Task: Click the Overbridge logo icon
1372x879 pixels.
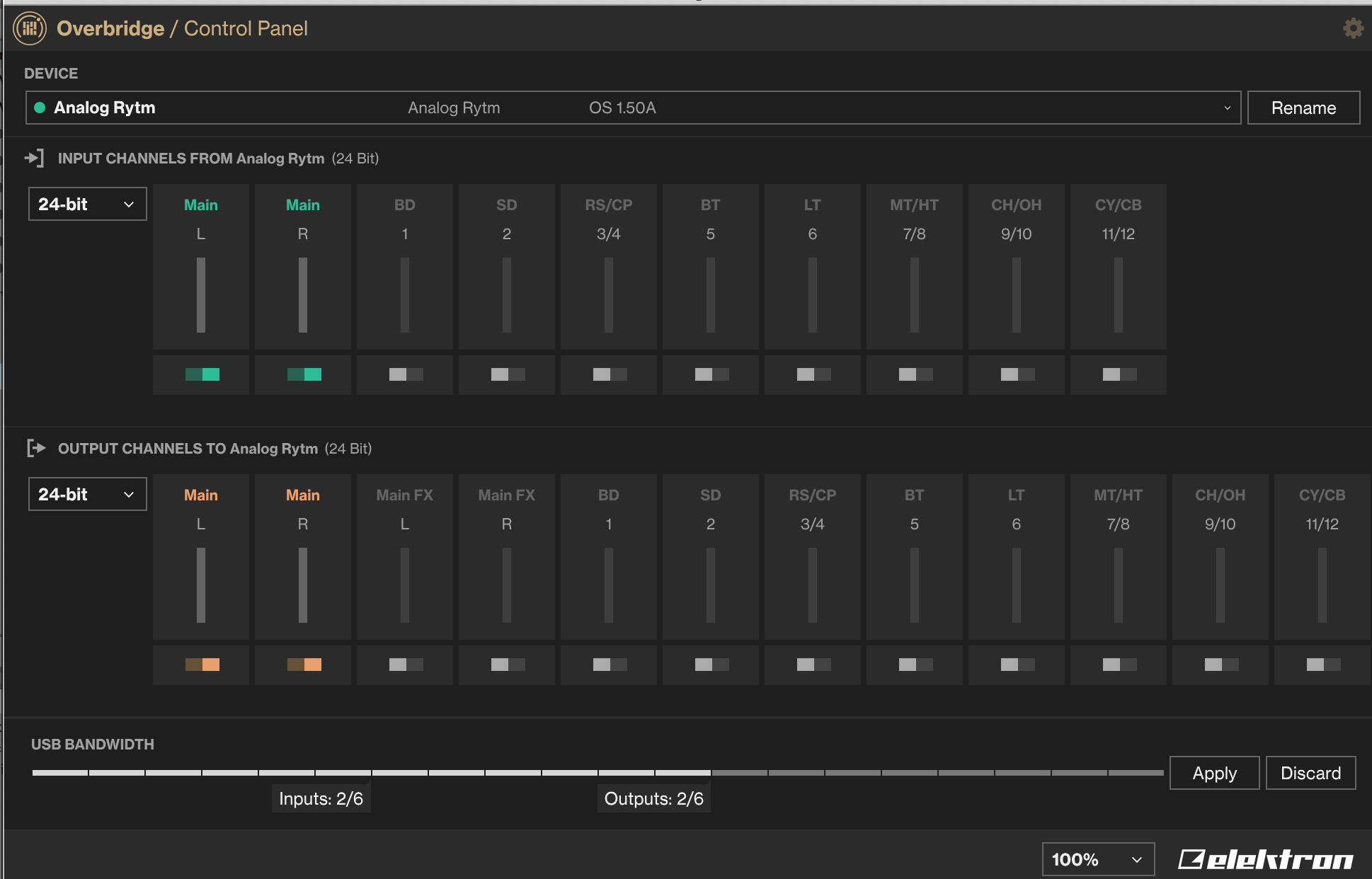Action: click(x=30, y=28)
